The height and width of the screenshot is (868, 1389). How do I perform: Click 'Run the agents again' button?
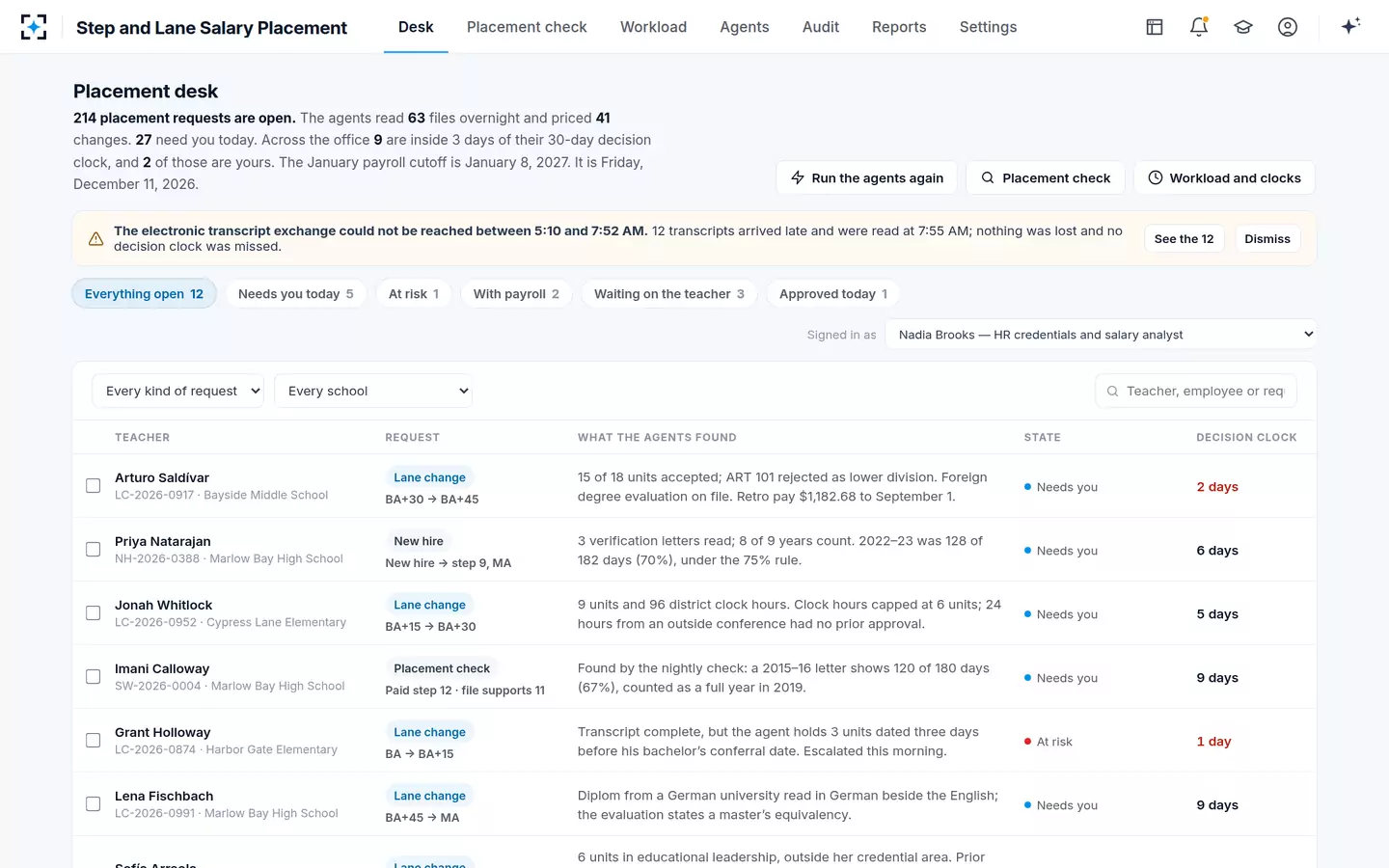[866, 177]
